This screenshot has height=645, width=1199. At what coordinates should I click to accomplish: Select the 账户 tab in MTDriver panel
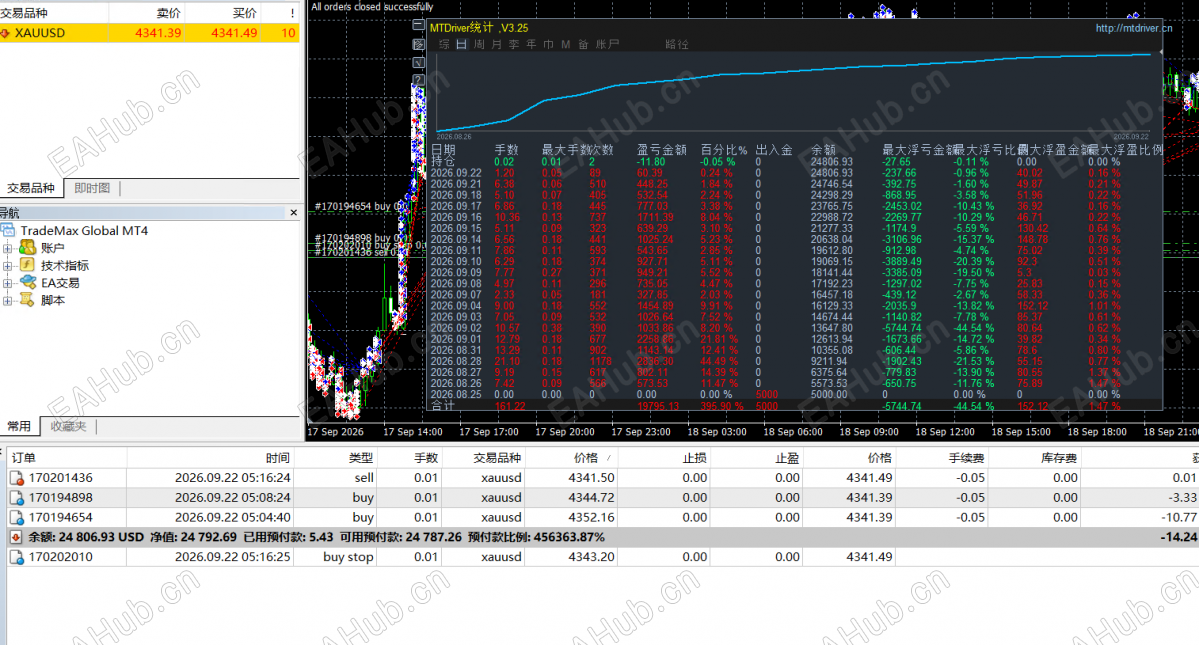(x=607, y=44)
